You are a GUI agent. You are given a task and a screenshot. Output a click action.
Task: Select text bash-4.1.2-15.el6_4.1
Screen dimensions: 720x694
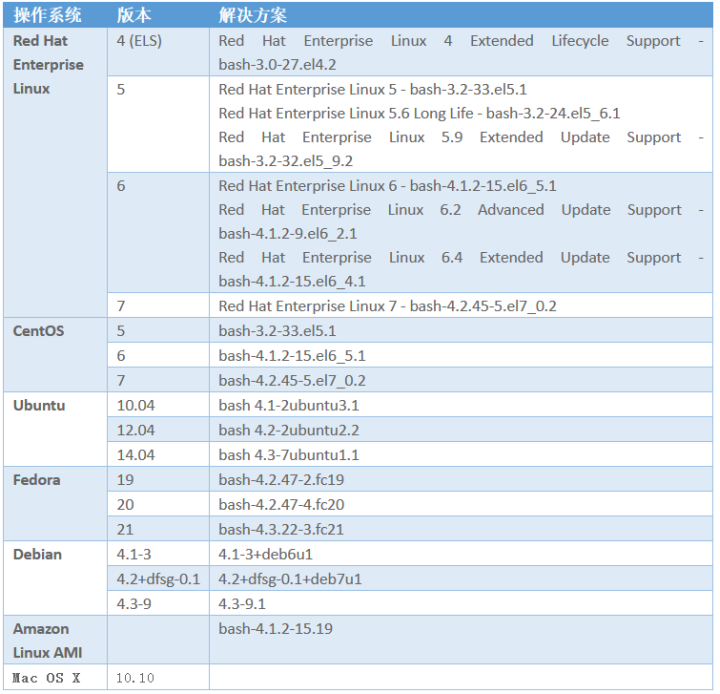coord(292,281)
